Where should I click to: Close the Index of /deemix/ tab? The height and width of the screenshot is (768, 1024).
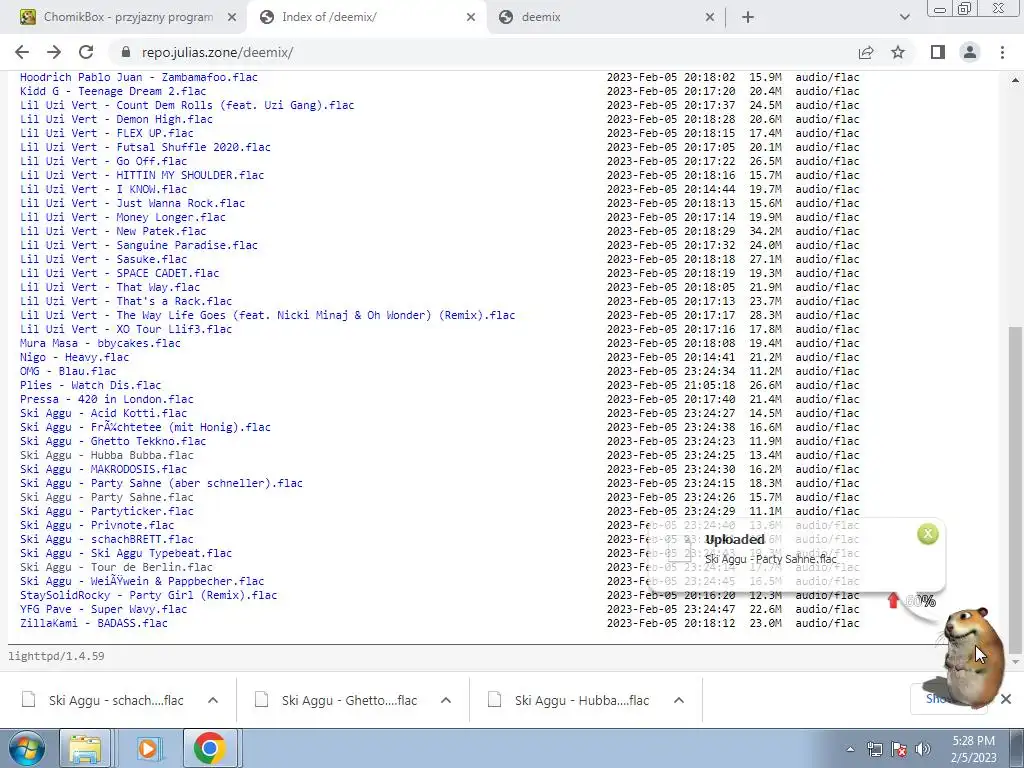click(x=471, y=17)
